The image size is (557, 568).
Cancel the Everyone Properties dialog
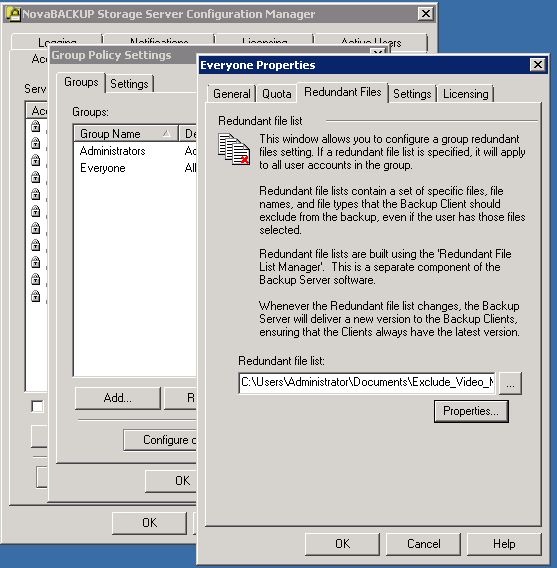point(423,544)
